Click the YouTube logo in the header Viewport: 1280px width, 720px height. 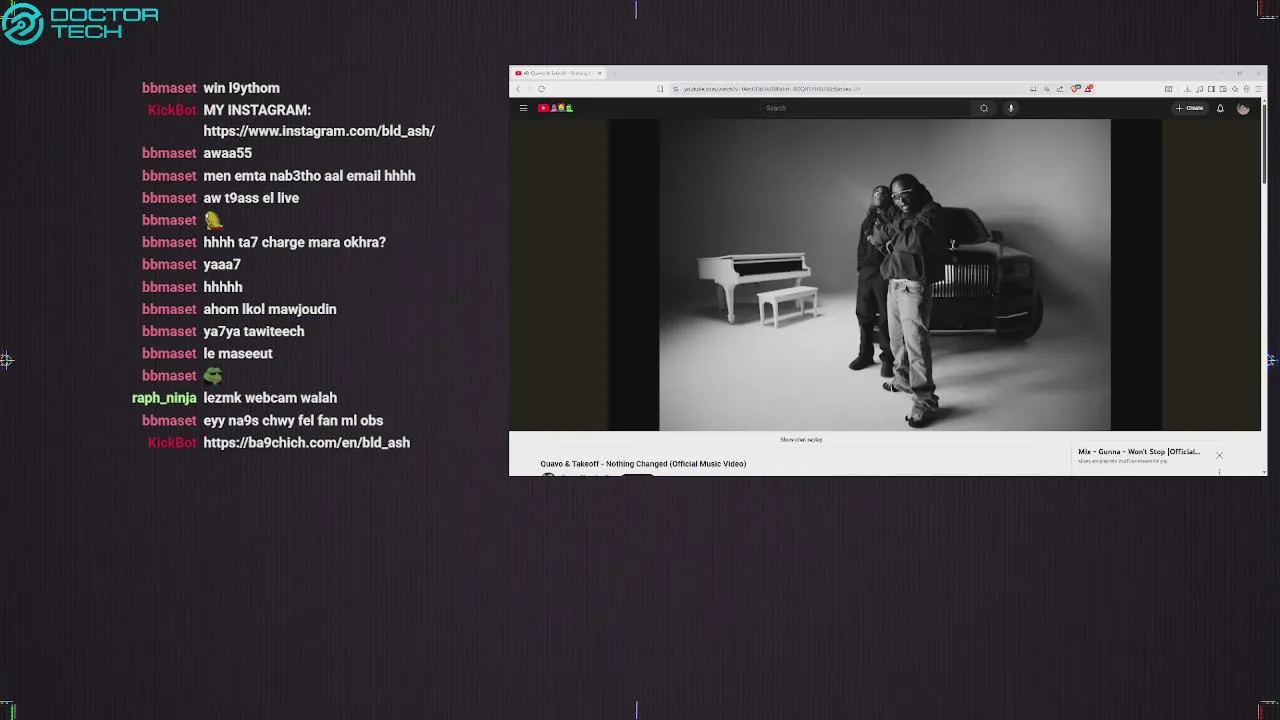[555, 108]
